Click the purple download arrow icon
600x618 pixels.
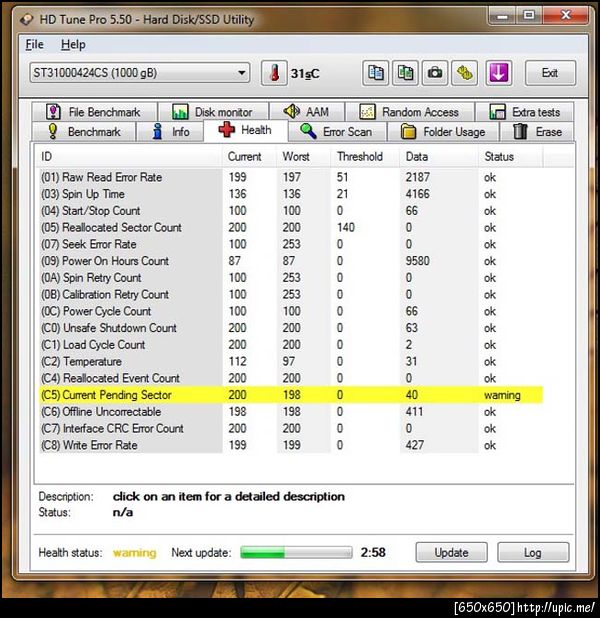499,73
